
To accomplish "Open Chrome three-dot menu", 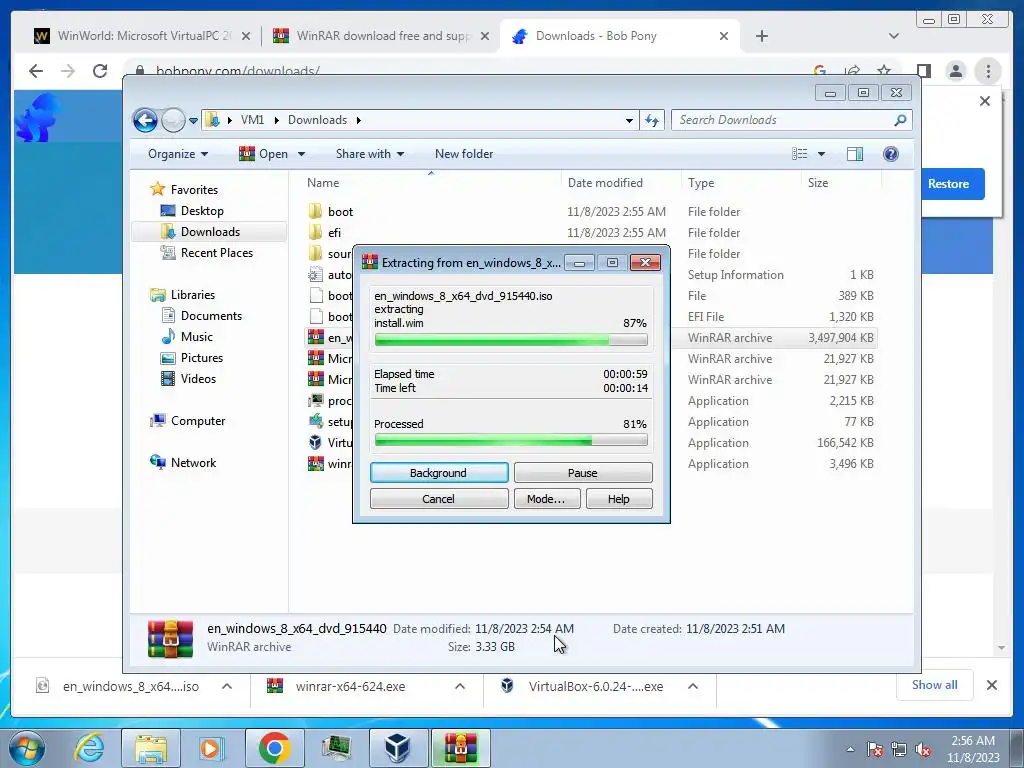I will point(988,71).
